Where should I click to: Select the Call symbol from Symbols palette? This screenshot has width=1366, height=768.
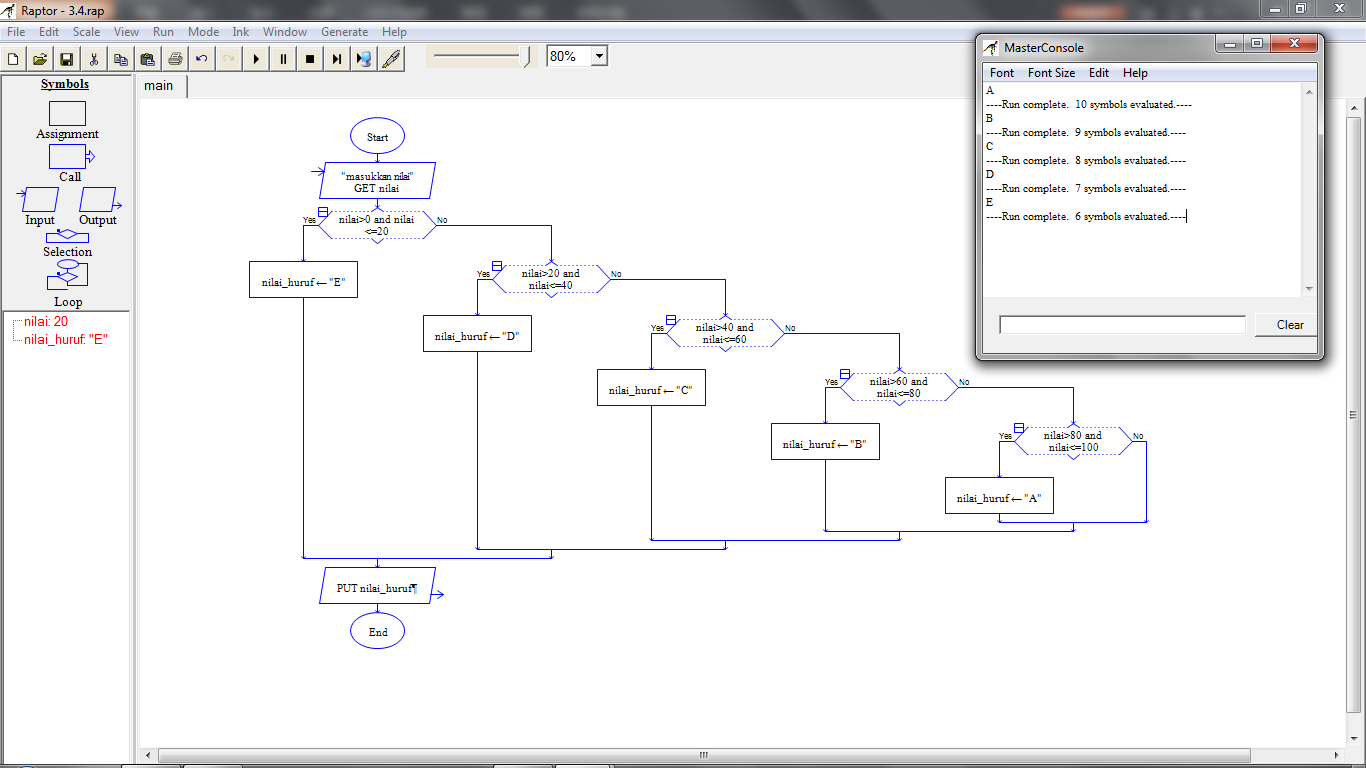pyautogui.click(x=66, y=156)
